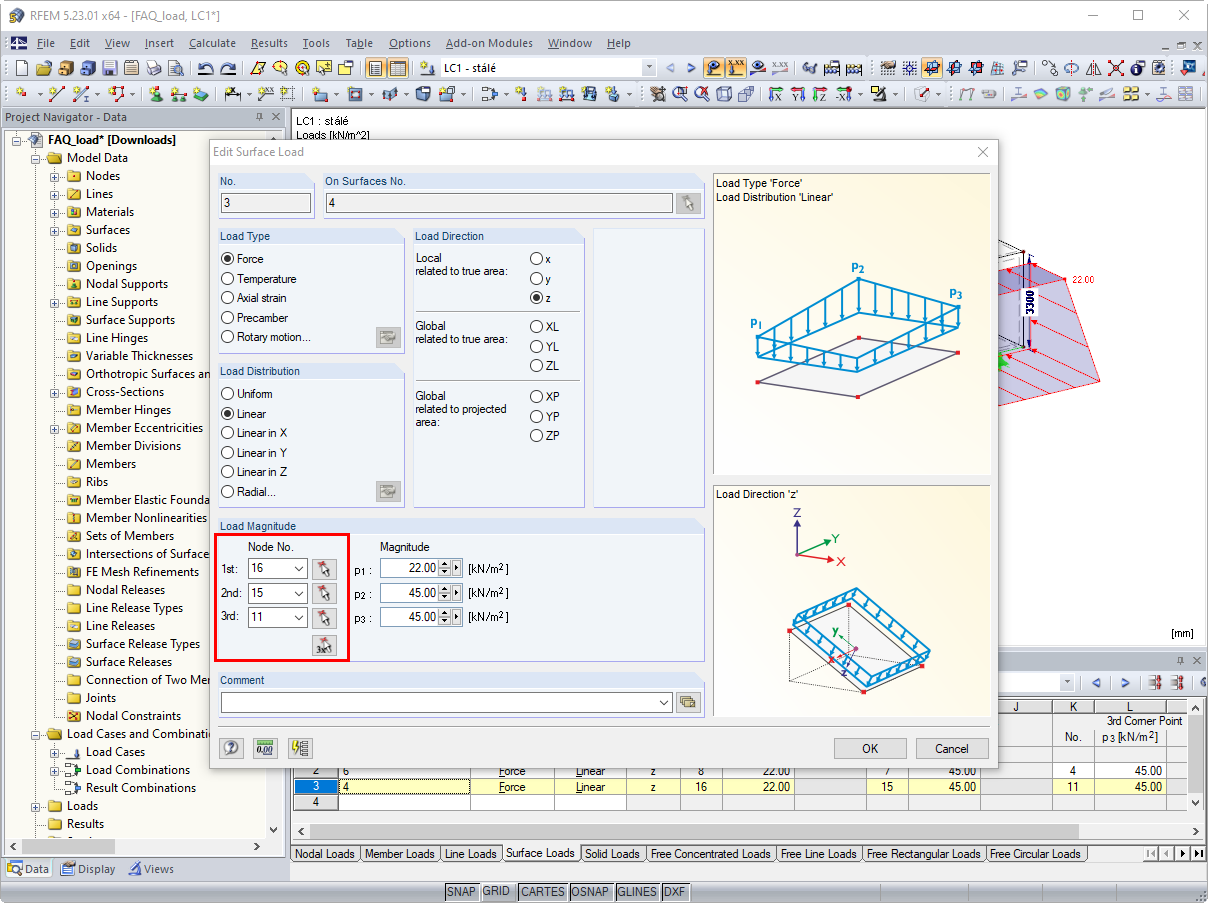Viewport: 1208px width, 903px height.
Task: Choose local z Load Direction
Action: 537,297
